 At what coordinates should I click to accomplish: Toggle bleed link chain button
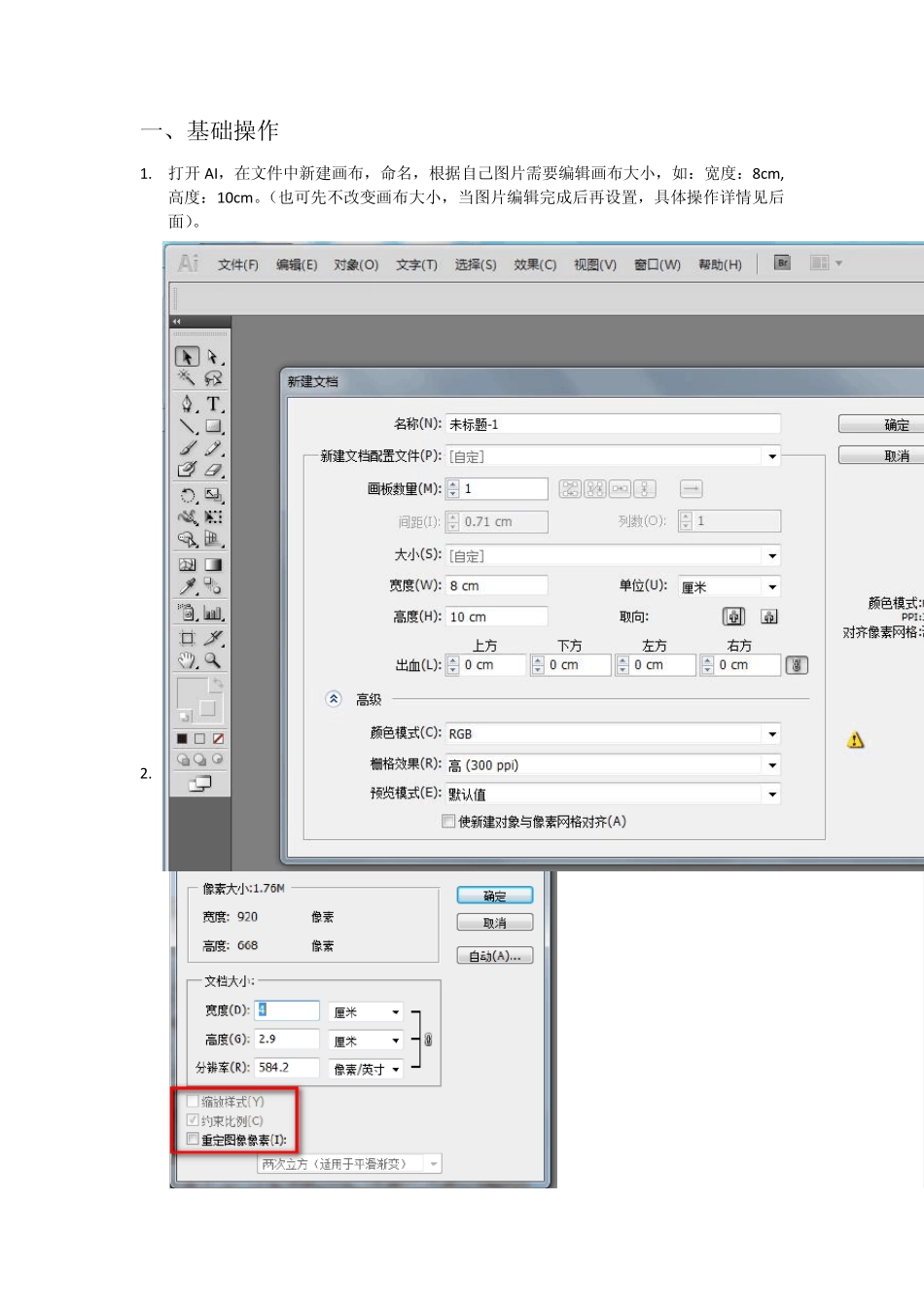pos(798,665)
